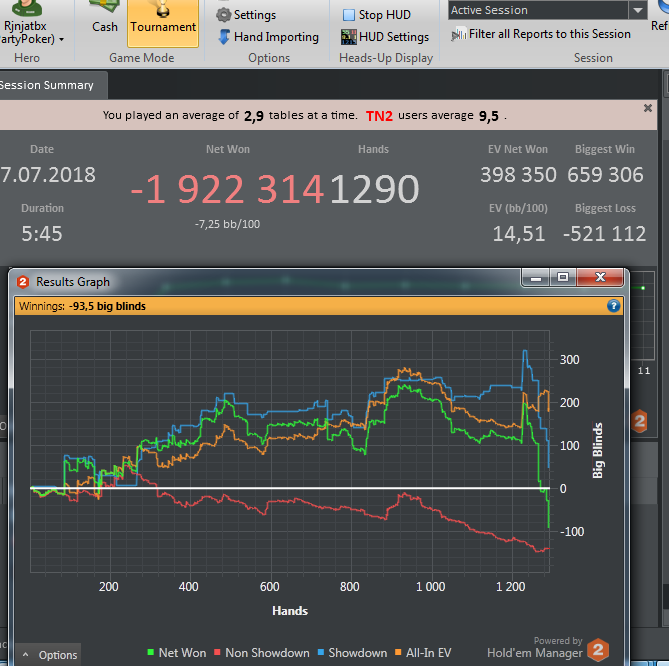Viewport: 669px width, 666px height.
Task: Switch game mode to Cash
Action: click(105, 19)
